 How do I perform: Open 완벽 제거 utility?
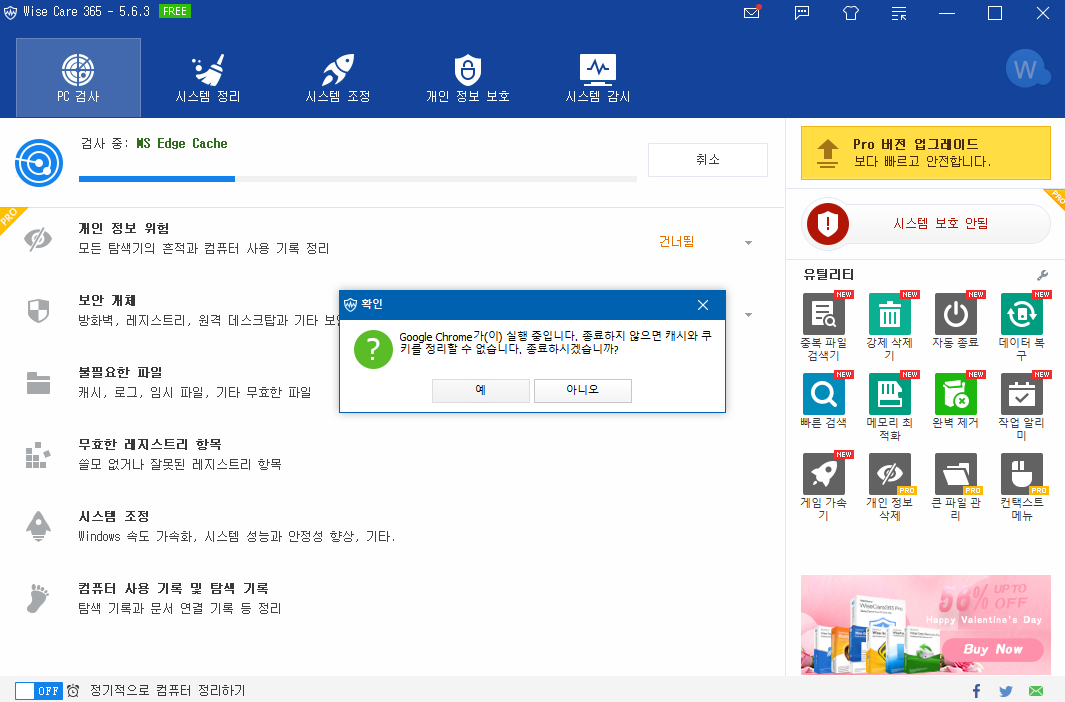point(956,402)
